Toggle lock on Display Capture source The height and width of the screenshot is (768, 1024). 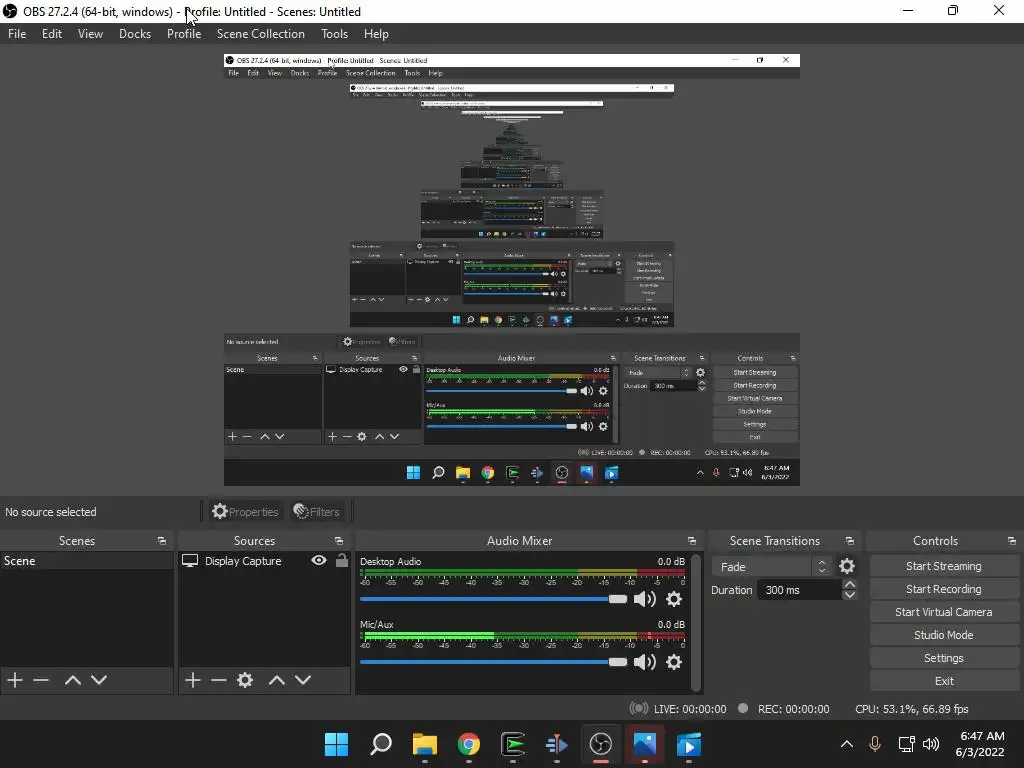coord(342,560)
